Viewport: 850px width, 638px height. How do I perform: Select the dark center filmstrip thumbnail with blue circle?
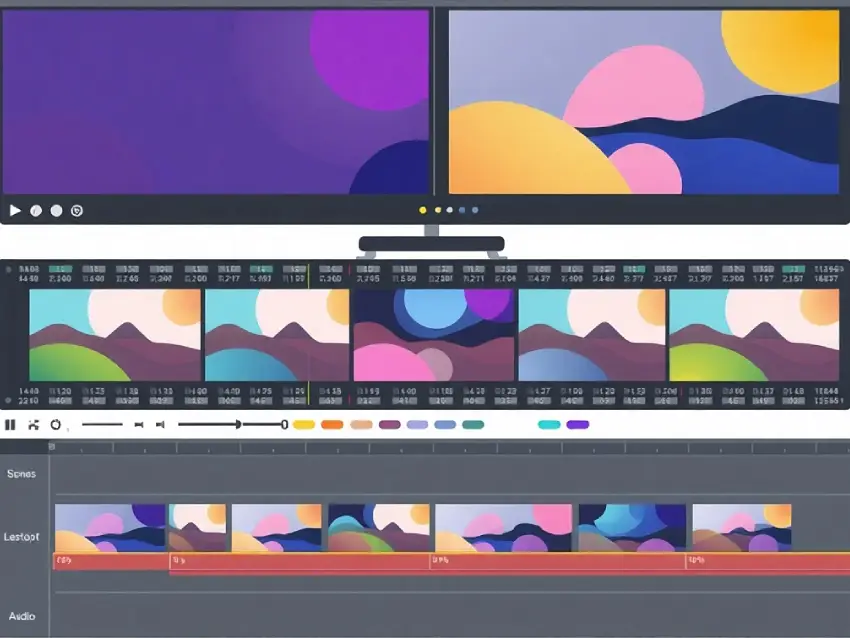(434, 336)
